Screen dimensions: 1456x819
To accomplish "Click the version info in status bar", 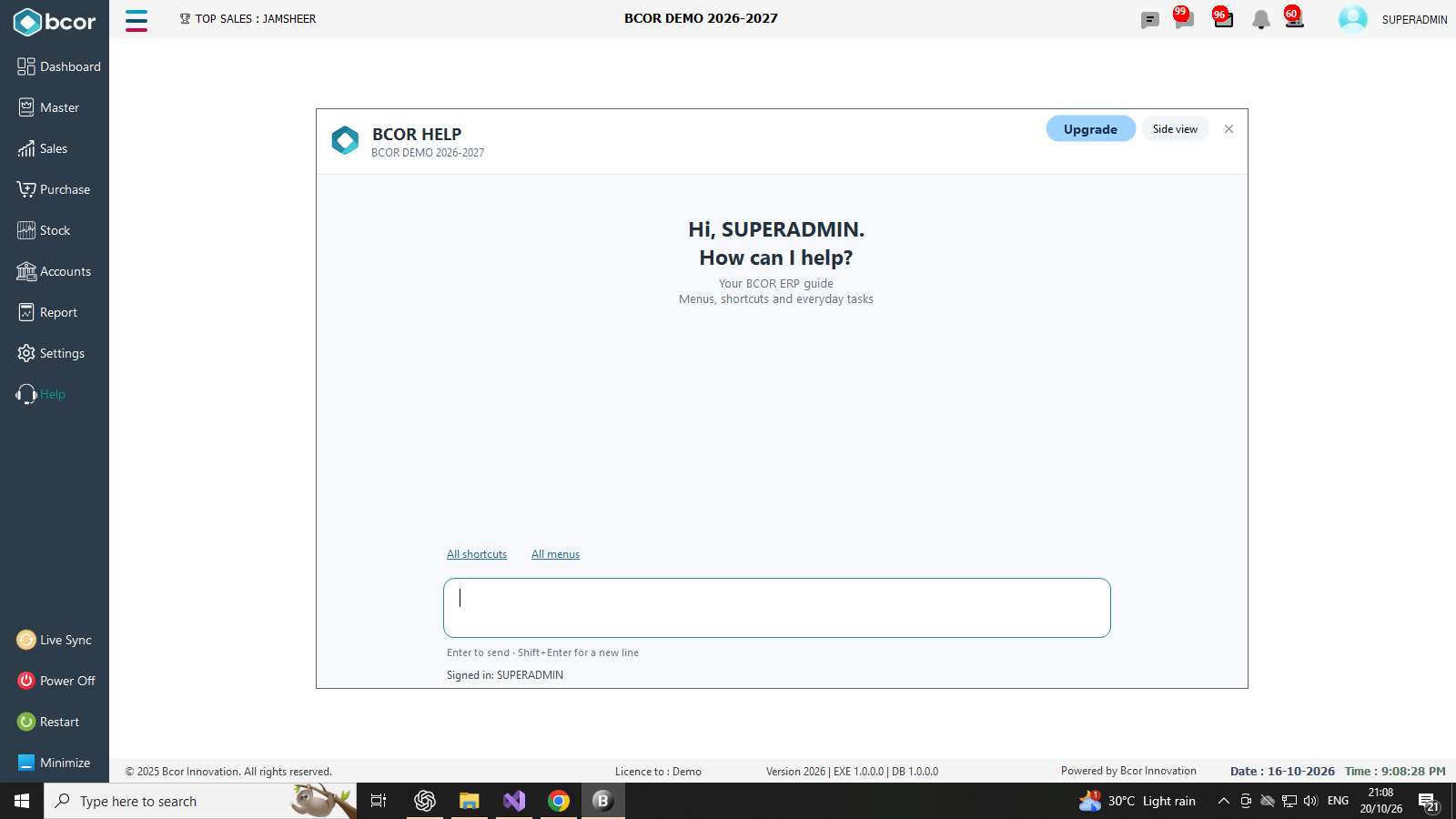I will point(852,772).
